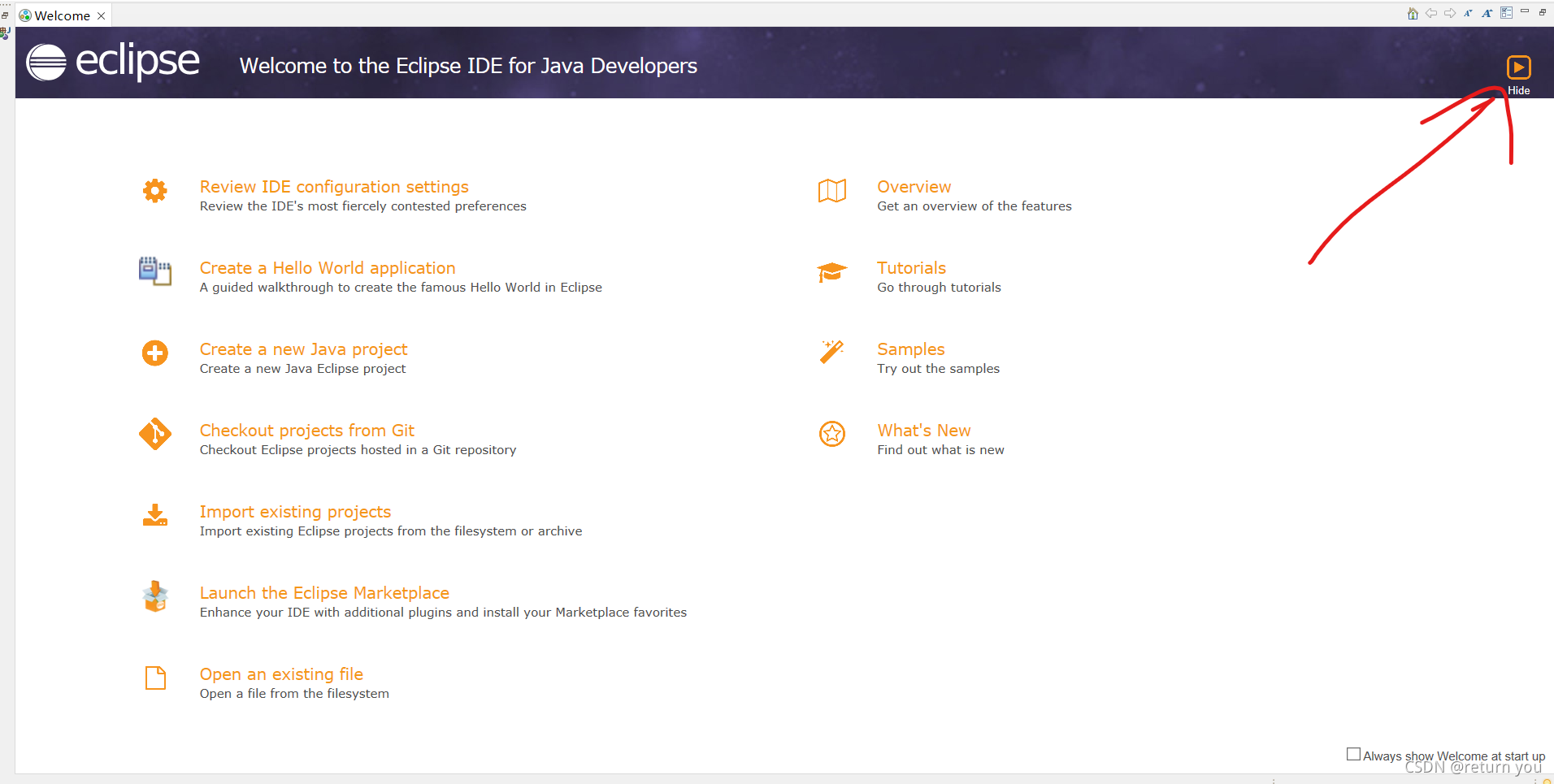Open the Tutorials link

point(911,268)
